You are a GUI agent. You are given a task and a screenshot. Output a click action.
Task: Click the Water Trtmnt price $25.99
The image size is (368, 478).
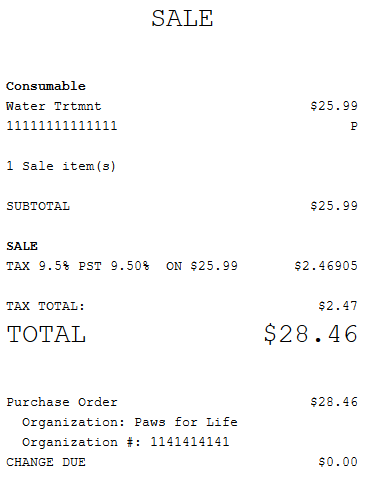coord(334,106)
